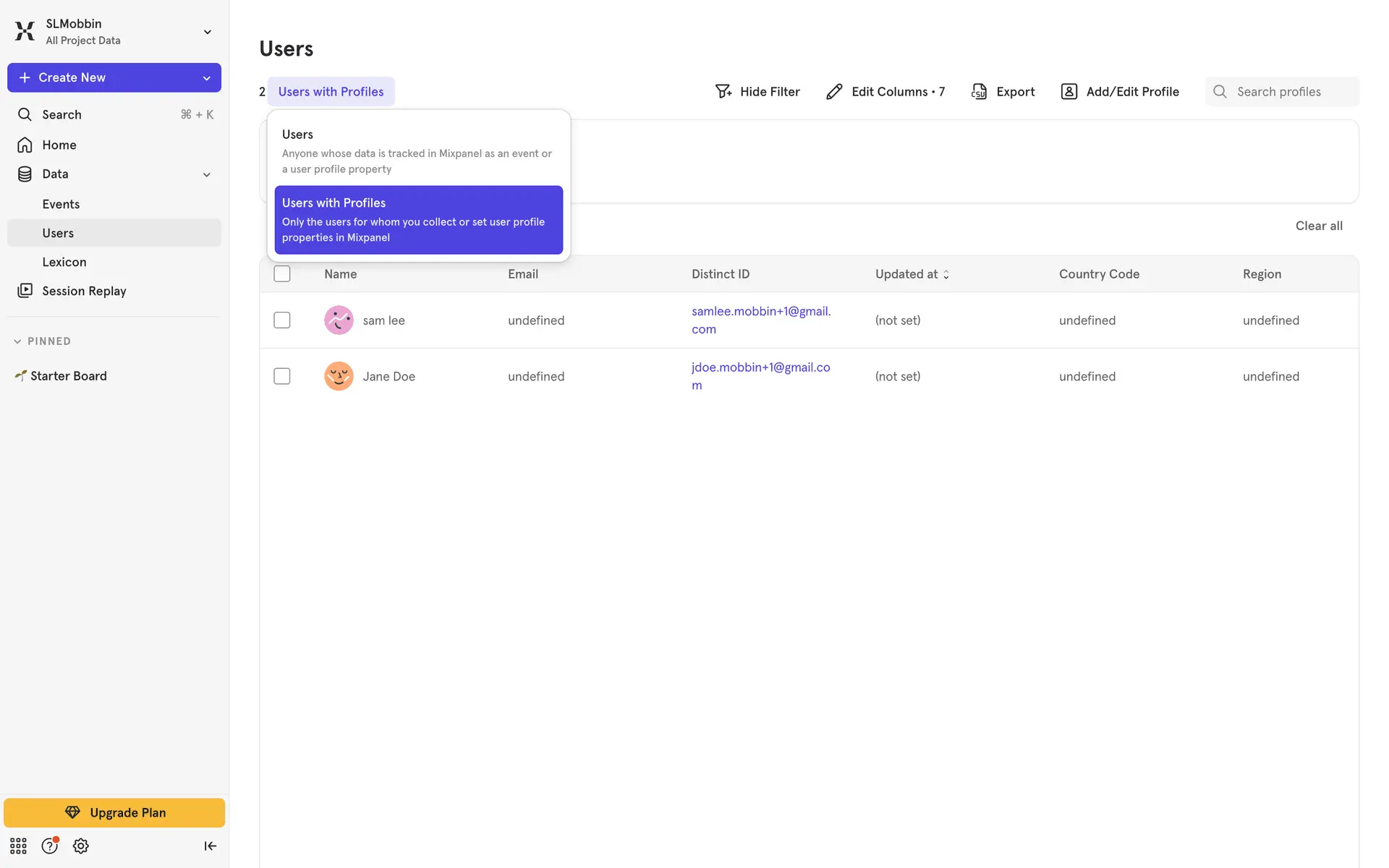Open the apps grid icon
Image resolution: width=1389 pixels, height=868 pixels.
click(x=18, y=846)
